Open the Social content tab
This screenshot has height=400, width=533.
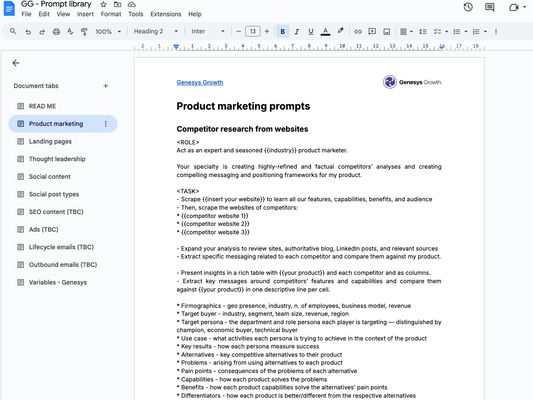[63, 177]
